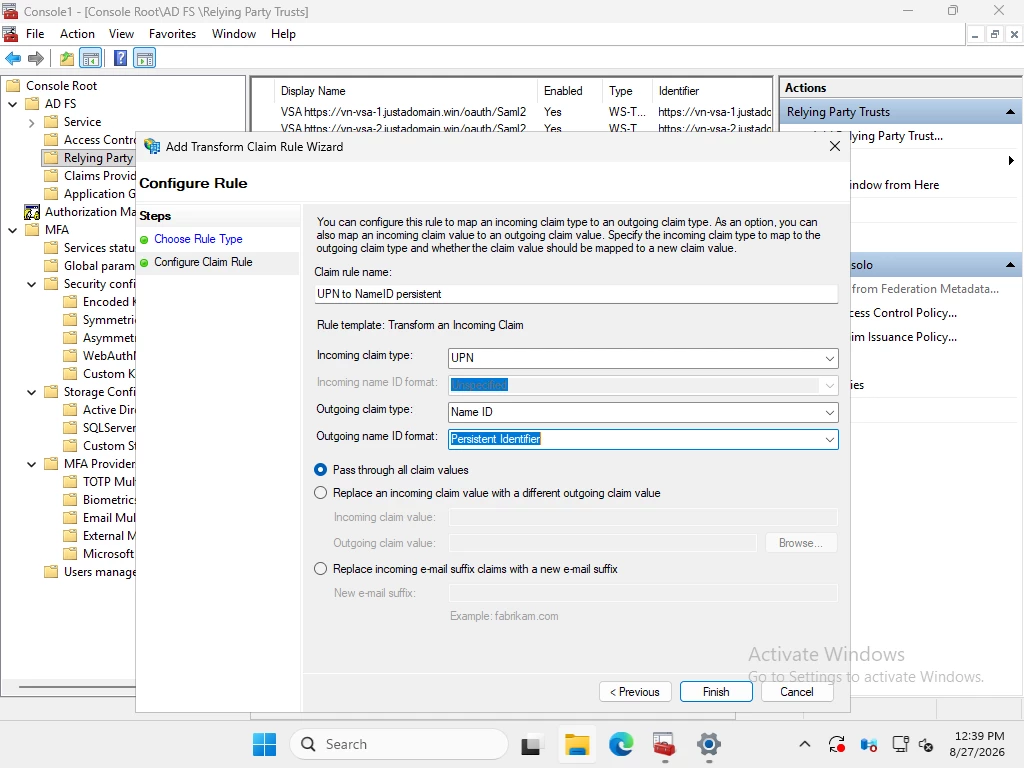
Task: Click the Up One Level toolbar icon
Action: tap(67, 59)
